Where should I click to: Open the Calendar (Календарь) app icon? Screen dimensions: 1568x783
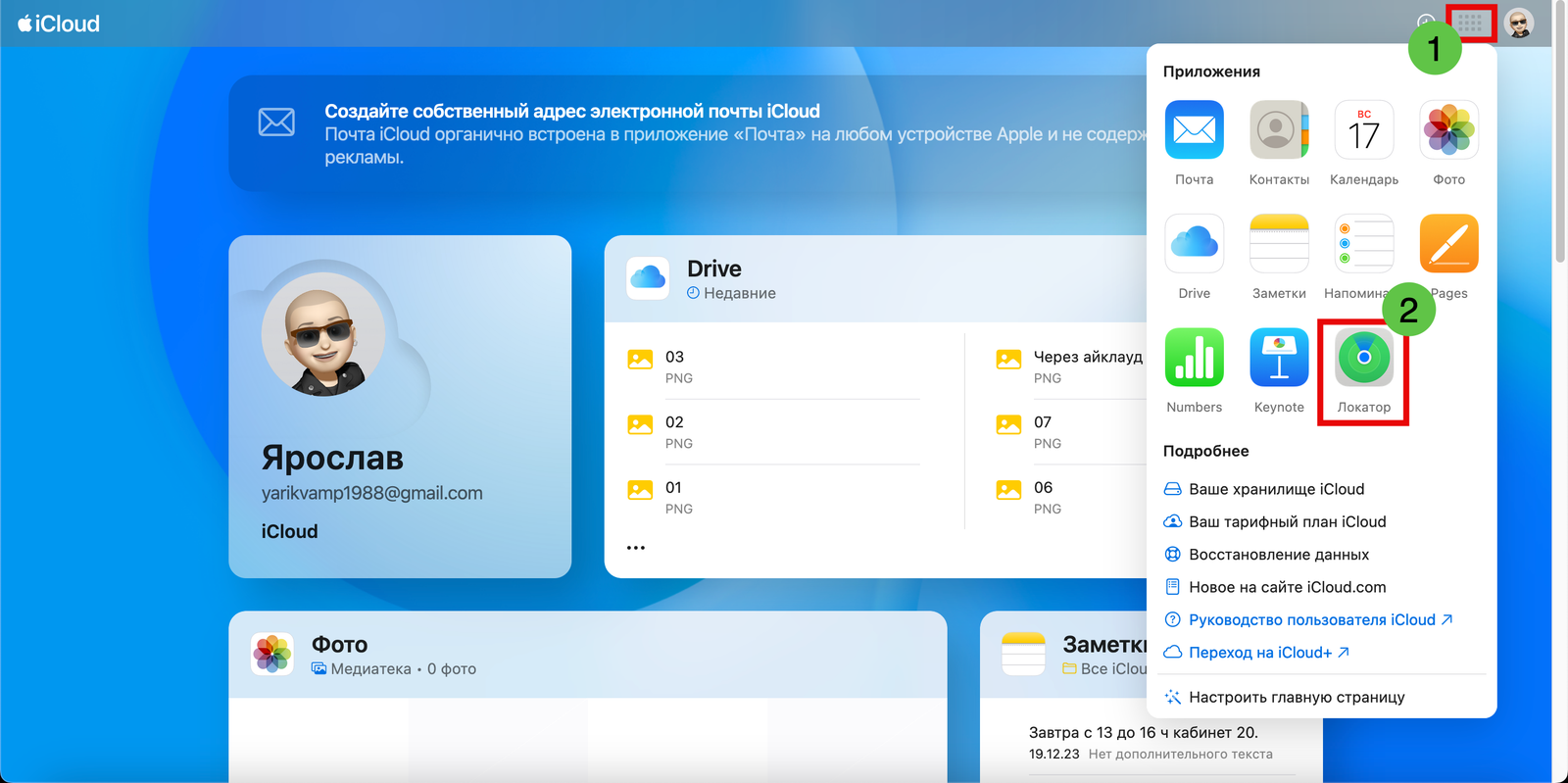pyautogui.click(x=1363, y=129)
